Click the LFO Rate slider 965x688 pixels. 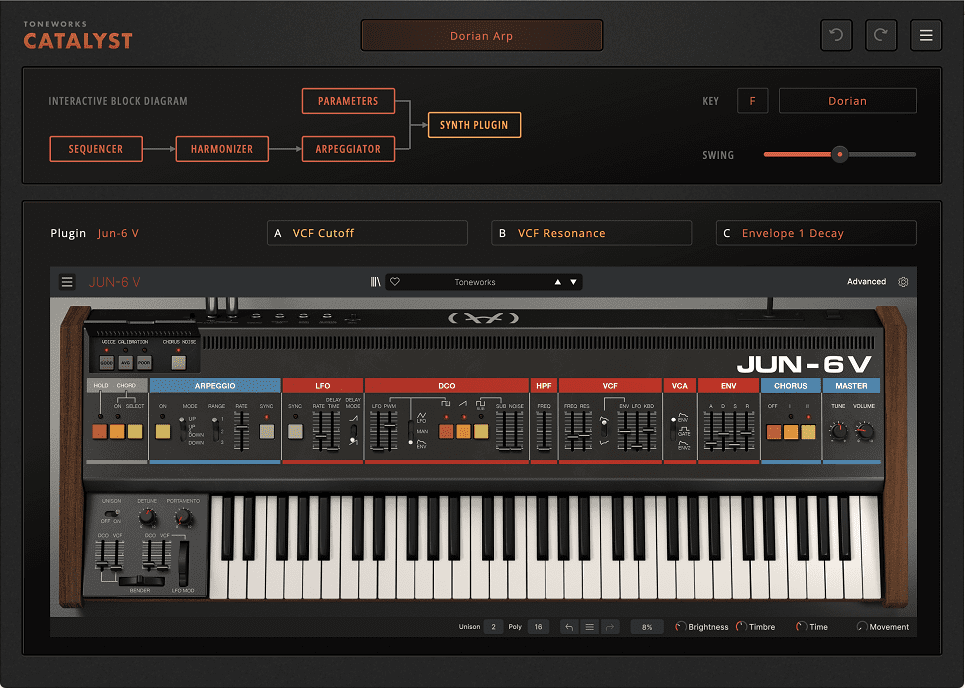tap(320, 431)
